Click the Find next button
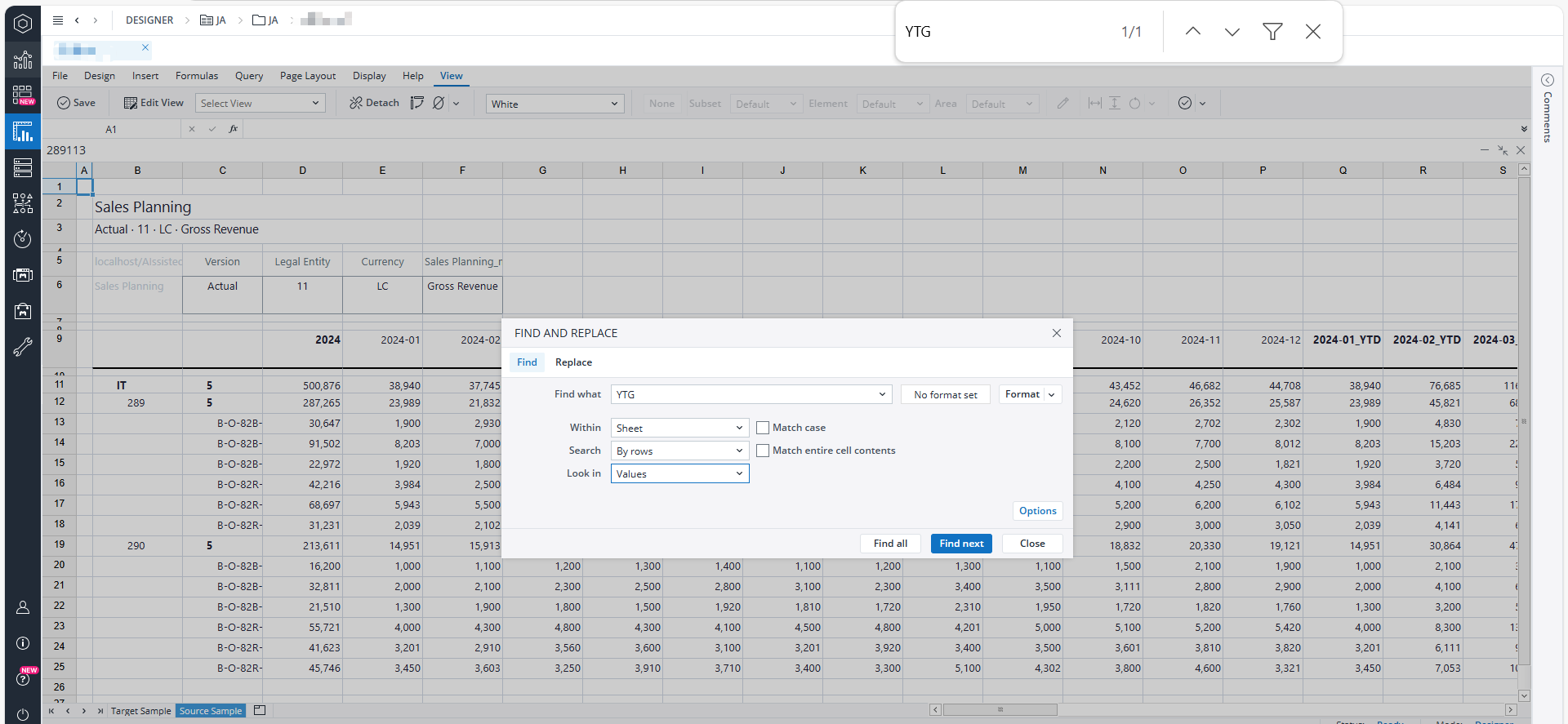 960,544
